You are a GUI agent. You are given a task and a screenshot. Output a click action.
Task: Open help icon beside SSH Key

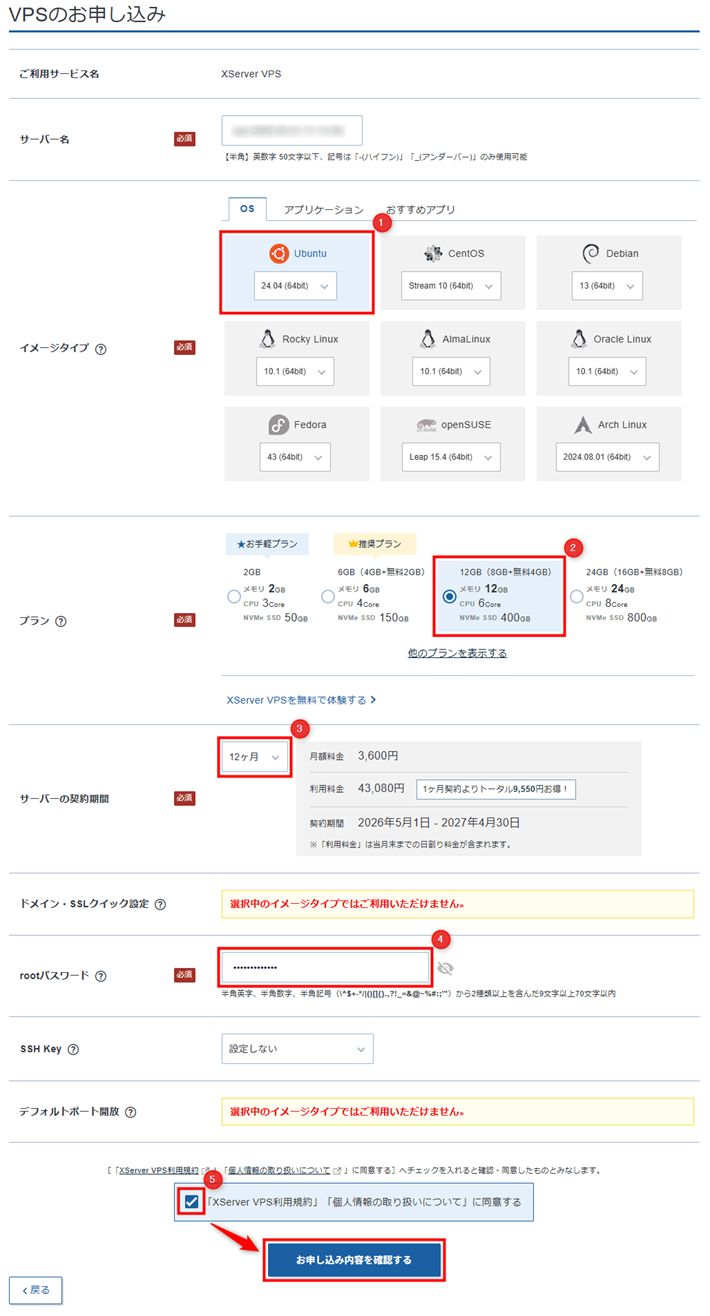[73, 1049]
